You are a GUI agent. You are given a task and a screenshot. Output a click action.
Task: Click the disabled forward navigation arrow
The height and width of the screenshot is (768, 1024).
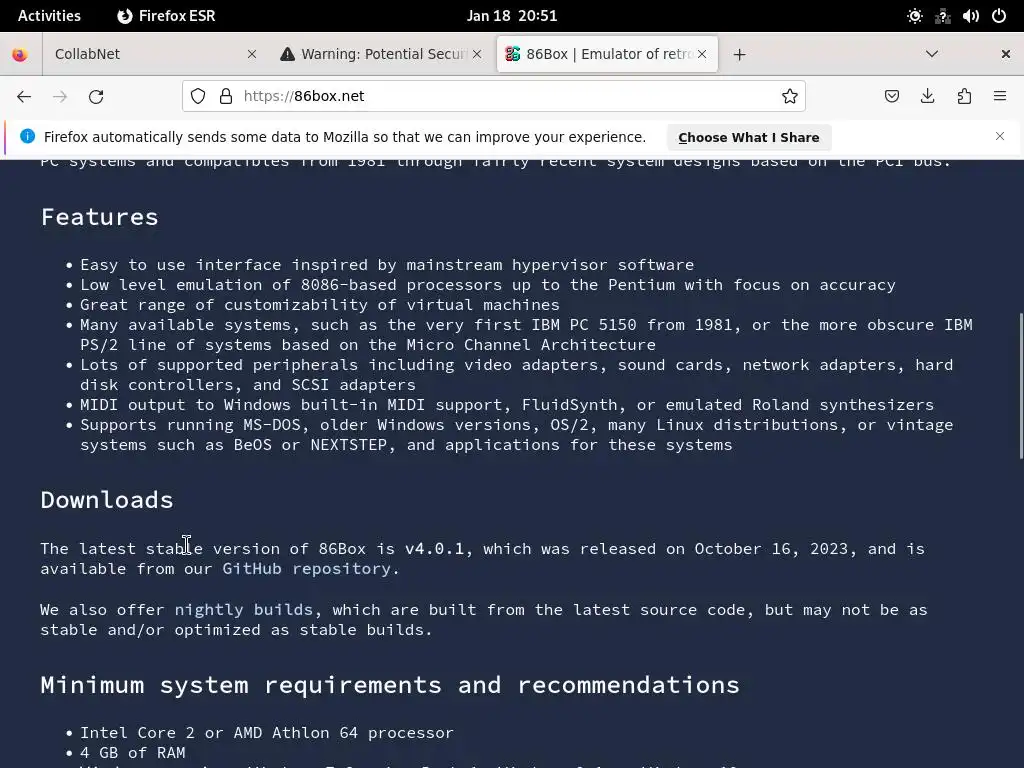[60, 97]
